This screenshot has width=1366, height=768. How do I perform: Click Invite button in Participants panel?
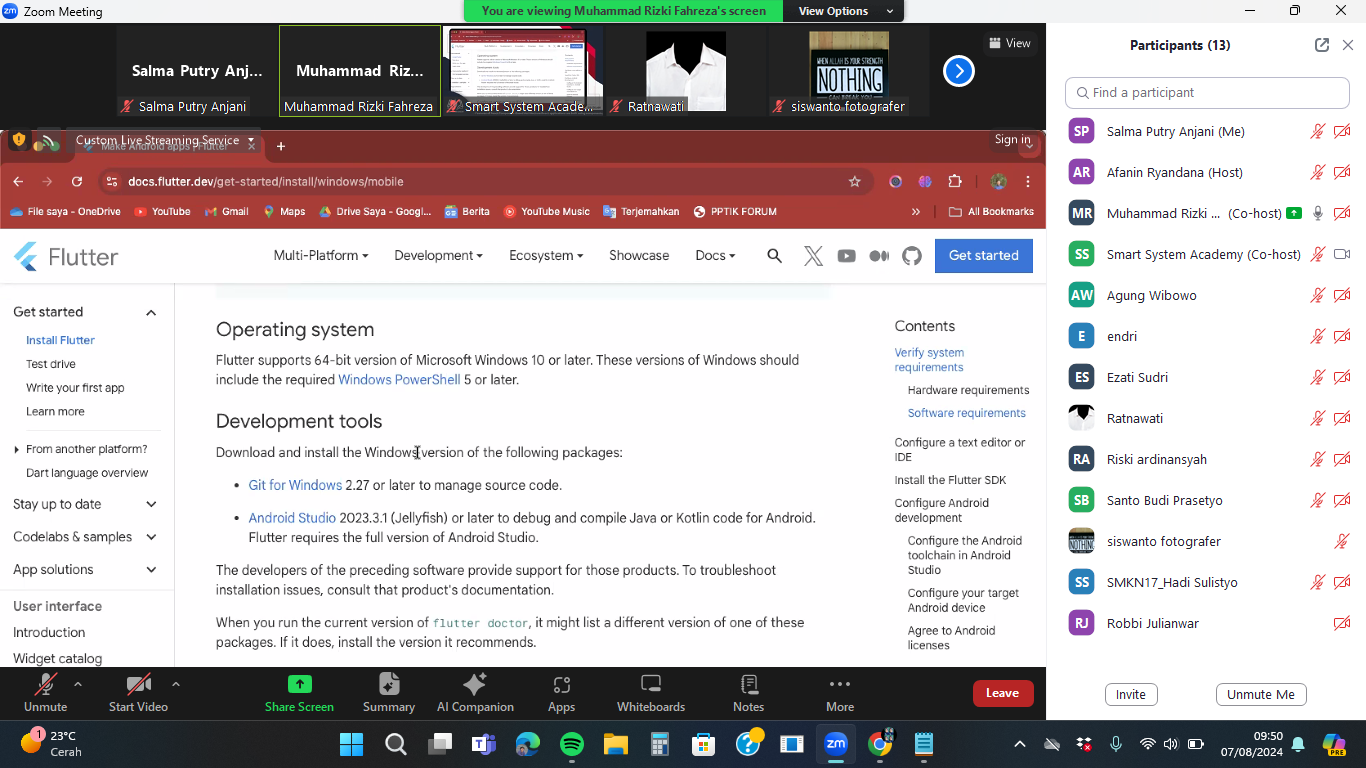coord(1131,694)
